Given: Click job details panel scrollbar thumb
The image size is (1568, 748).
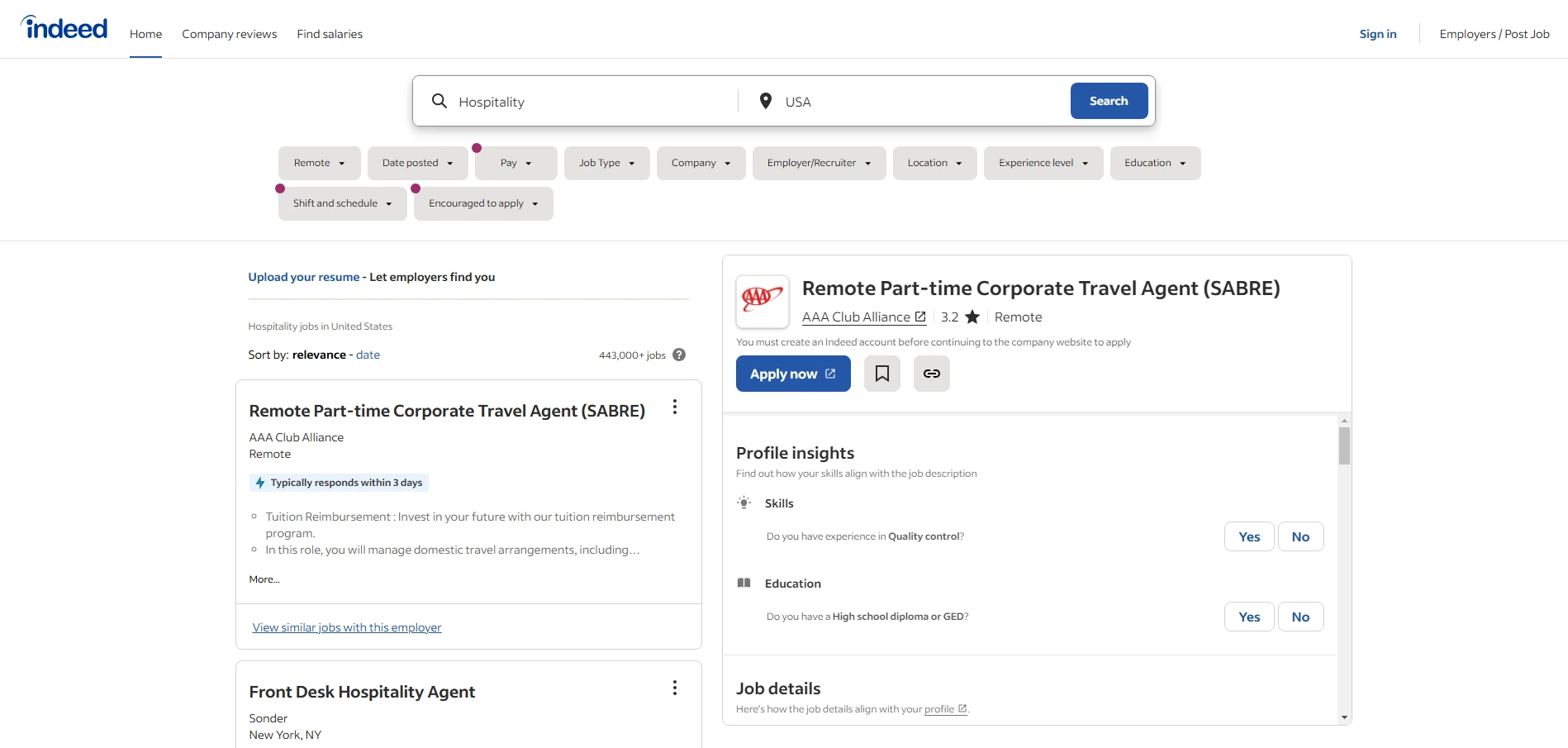Looking at the screenshot, I should click(x=1344, y=446).
